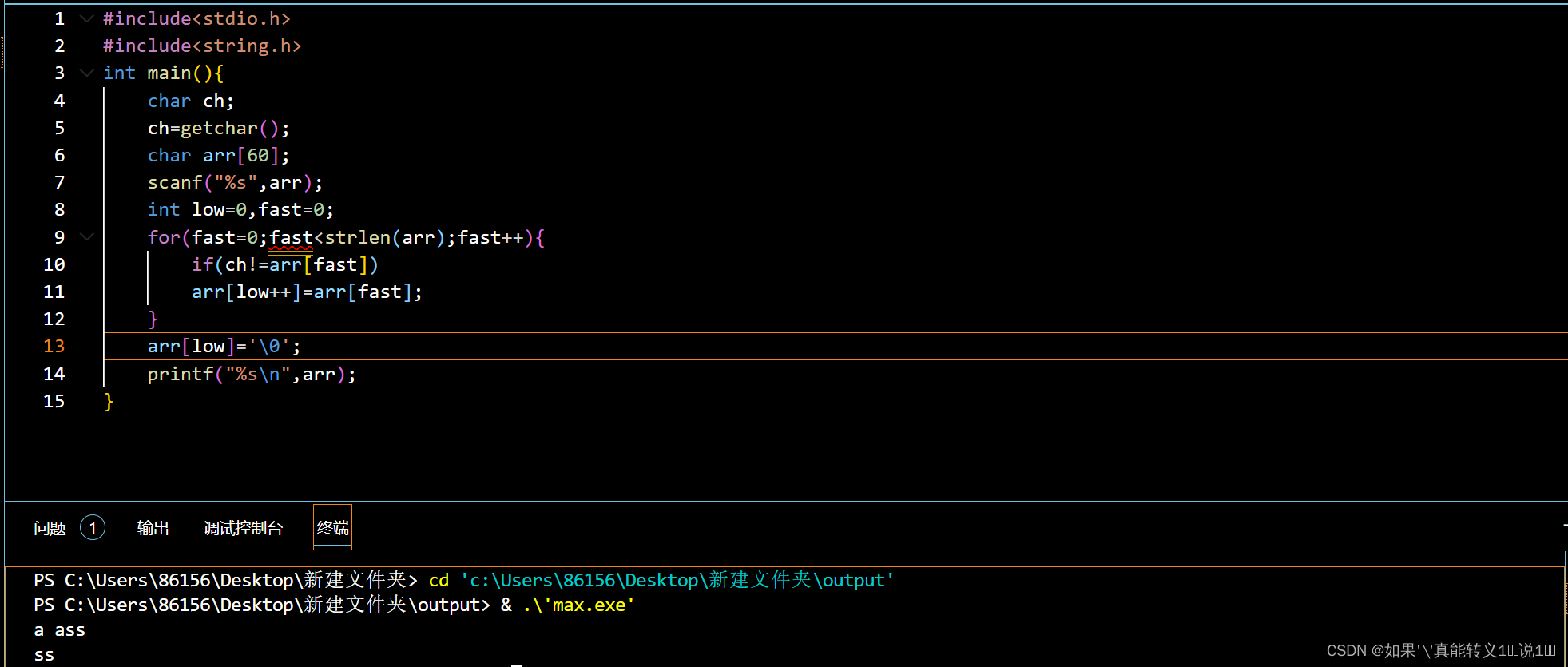Image resolution: width=1568 pixels, height=667 pixels.
Task: Click the if(ch!=arr[fast]) condition
Action: tap(285, 264)
